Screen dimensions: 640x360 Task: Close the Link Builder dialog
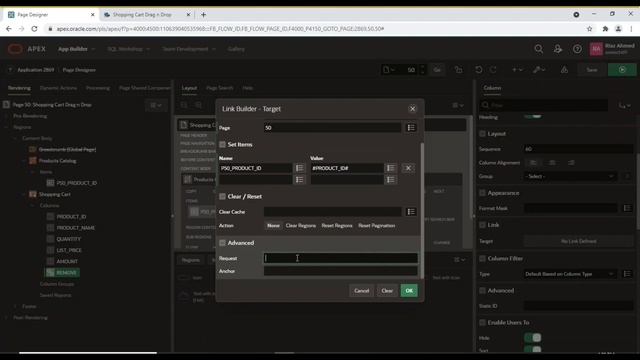(412, 109)
